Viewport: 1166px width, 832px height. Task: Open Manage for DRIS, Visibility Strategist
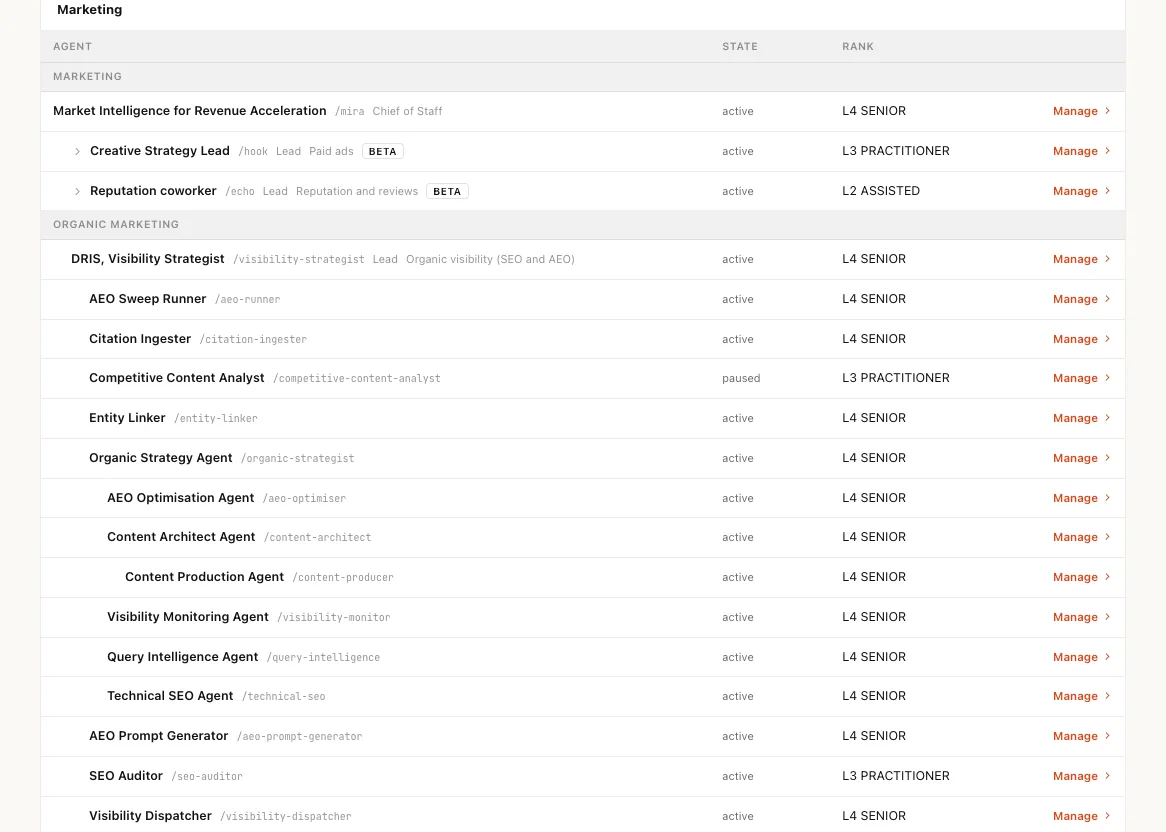click(x=1081, y=259)
